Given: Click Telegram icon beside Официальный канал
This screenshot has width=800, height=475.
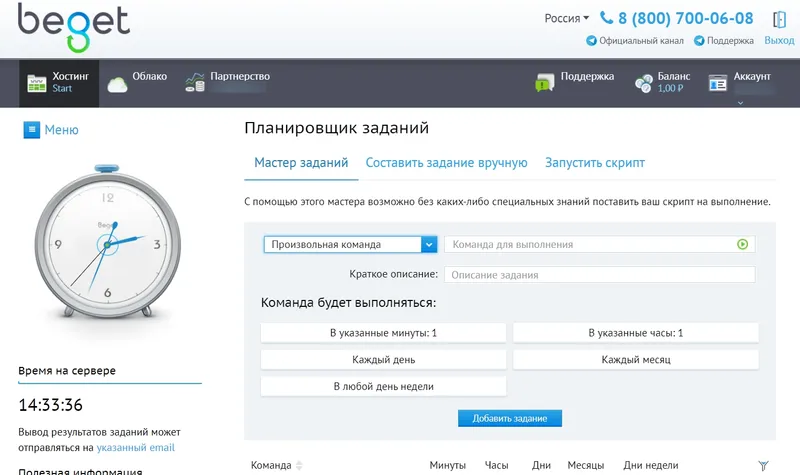Looking at the screenshot, I should click(x=591, y=41).
